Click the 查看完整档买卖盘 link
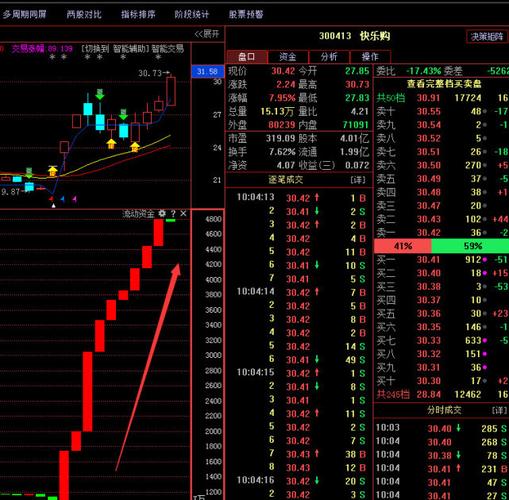The width and height of the screenshot is (509, 500). (444, 84)
